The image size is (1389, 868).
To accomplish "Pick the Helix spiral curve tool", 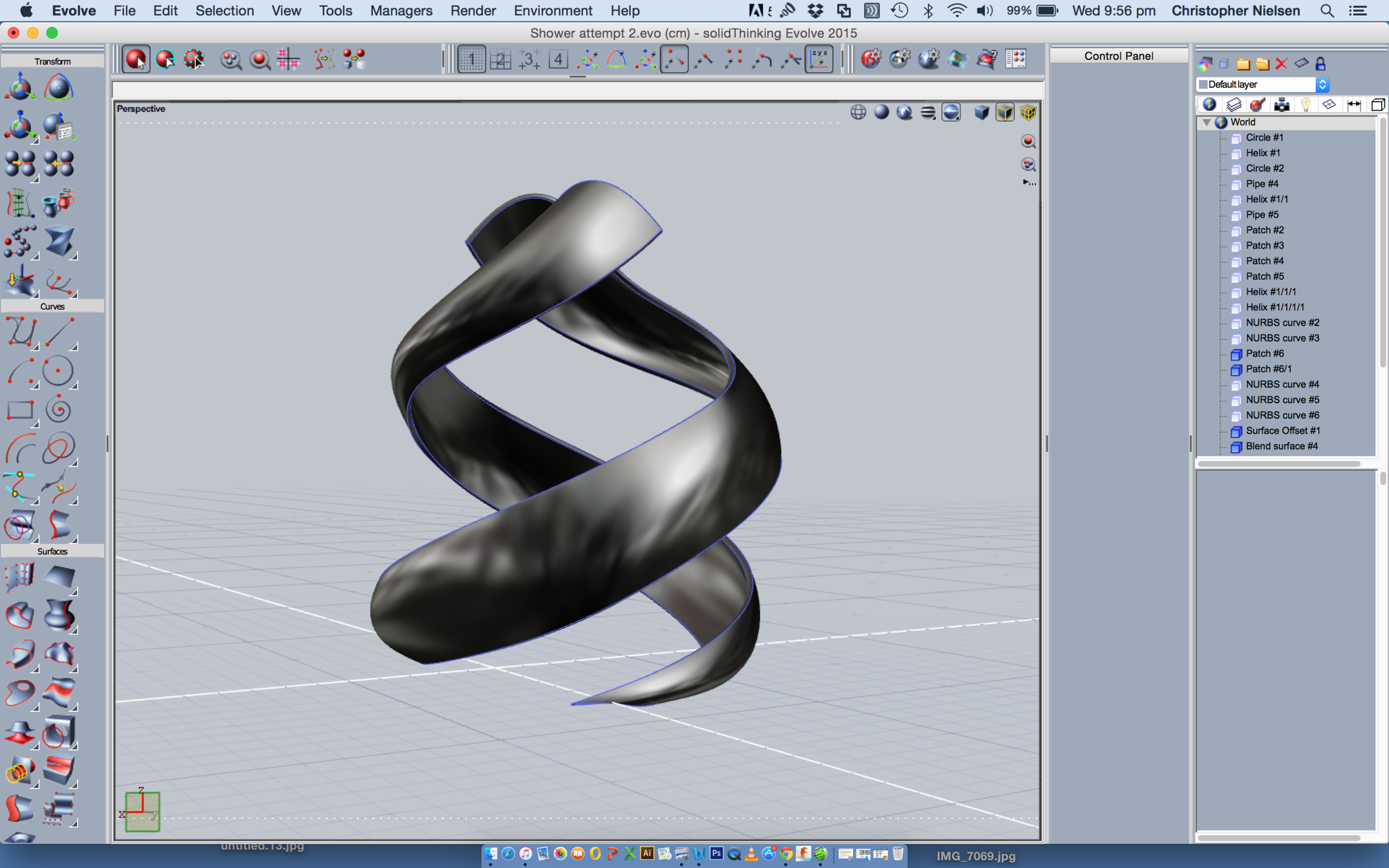I will (58, 410).
